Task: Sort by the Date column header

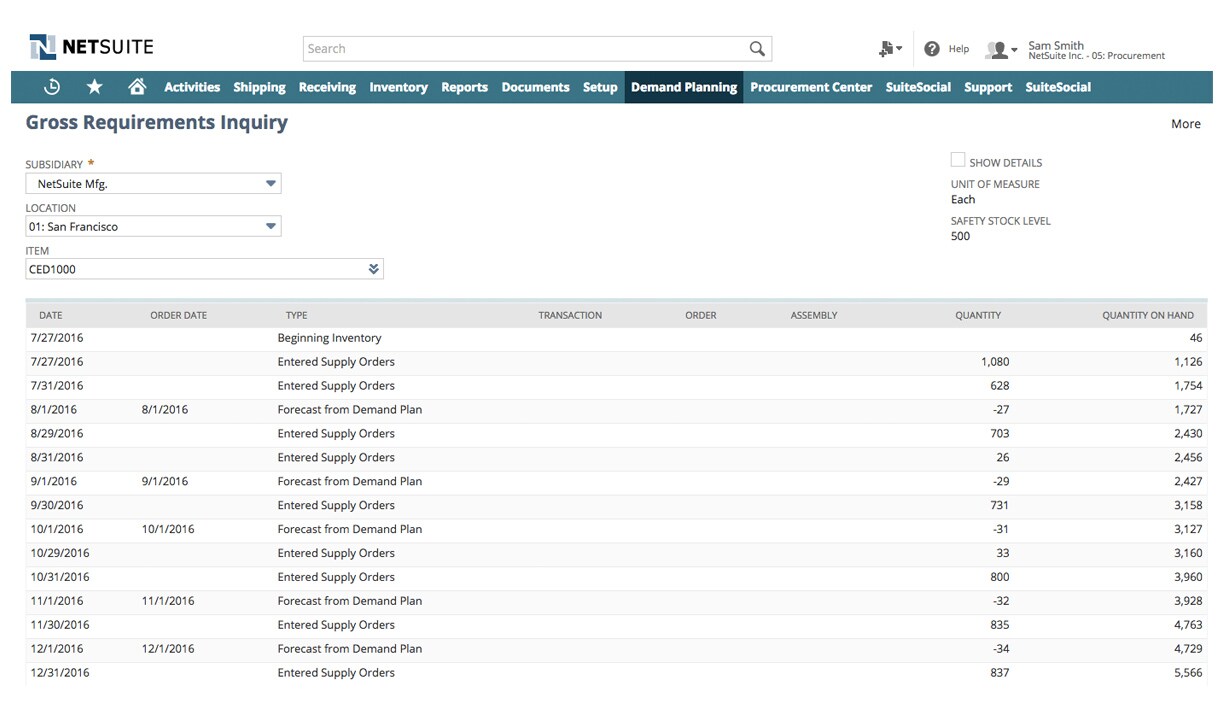Action: coord(50,315)
